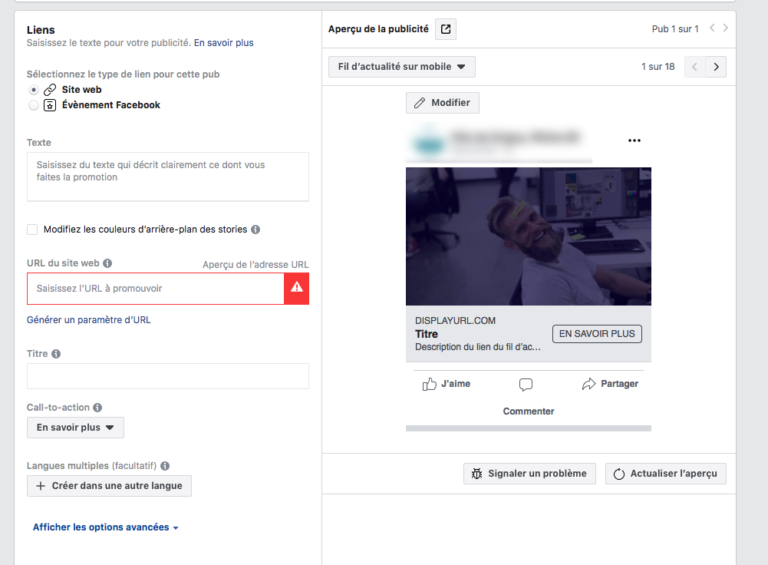
Task: Click info icon beside Titre label
Action: (56, 354)
